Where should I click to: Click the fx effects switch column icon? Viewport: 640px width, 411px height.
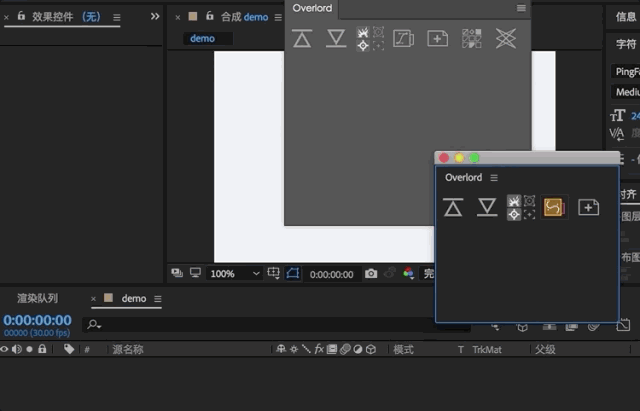point(319,349)
